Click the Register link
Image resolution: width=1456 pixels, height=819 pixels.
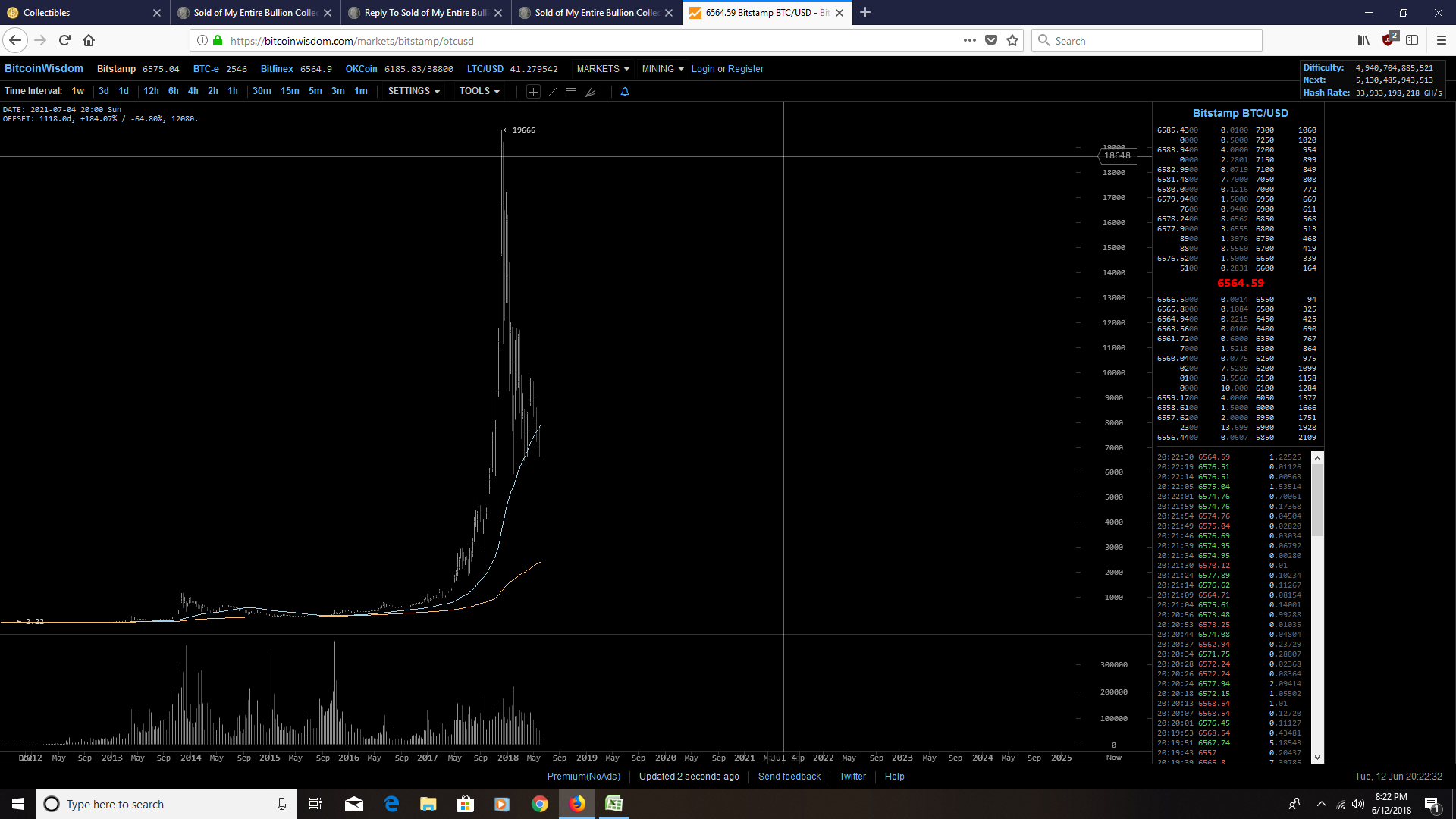(745, 69)
